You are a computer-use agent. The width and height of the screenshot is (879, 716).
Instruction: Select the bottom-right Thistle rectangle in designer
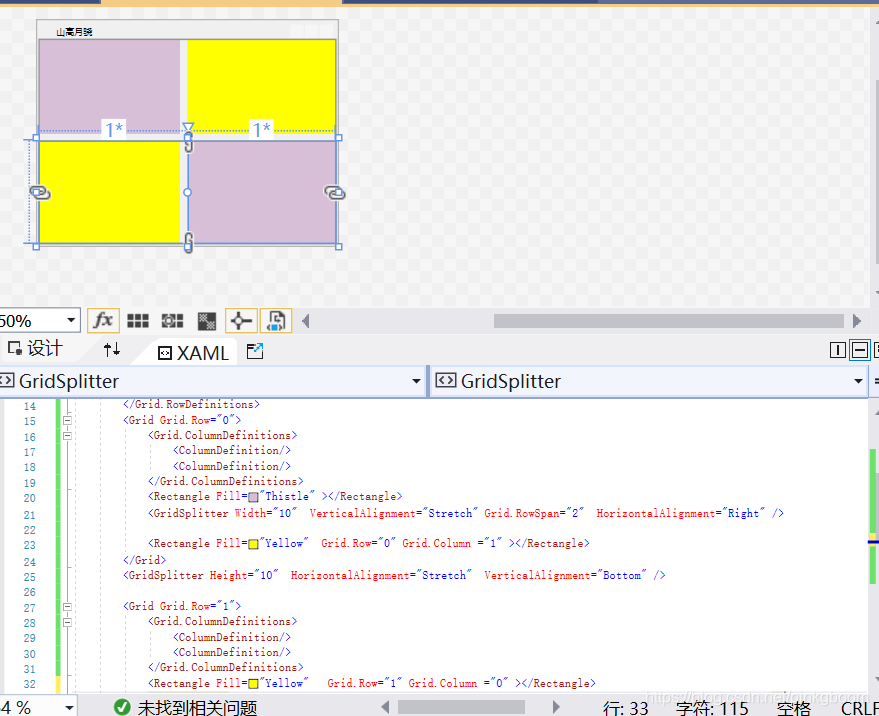261,192
